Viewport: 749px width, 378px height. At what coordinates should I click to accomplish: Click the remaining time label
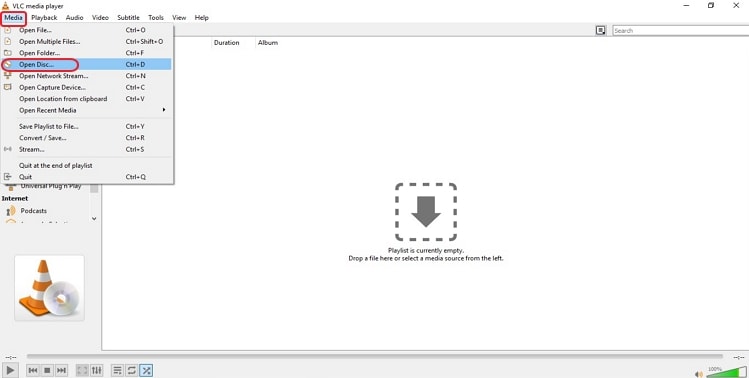pos(738,357)
